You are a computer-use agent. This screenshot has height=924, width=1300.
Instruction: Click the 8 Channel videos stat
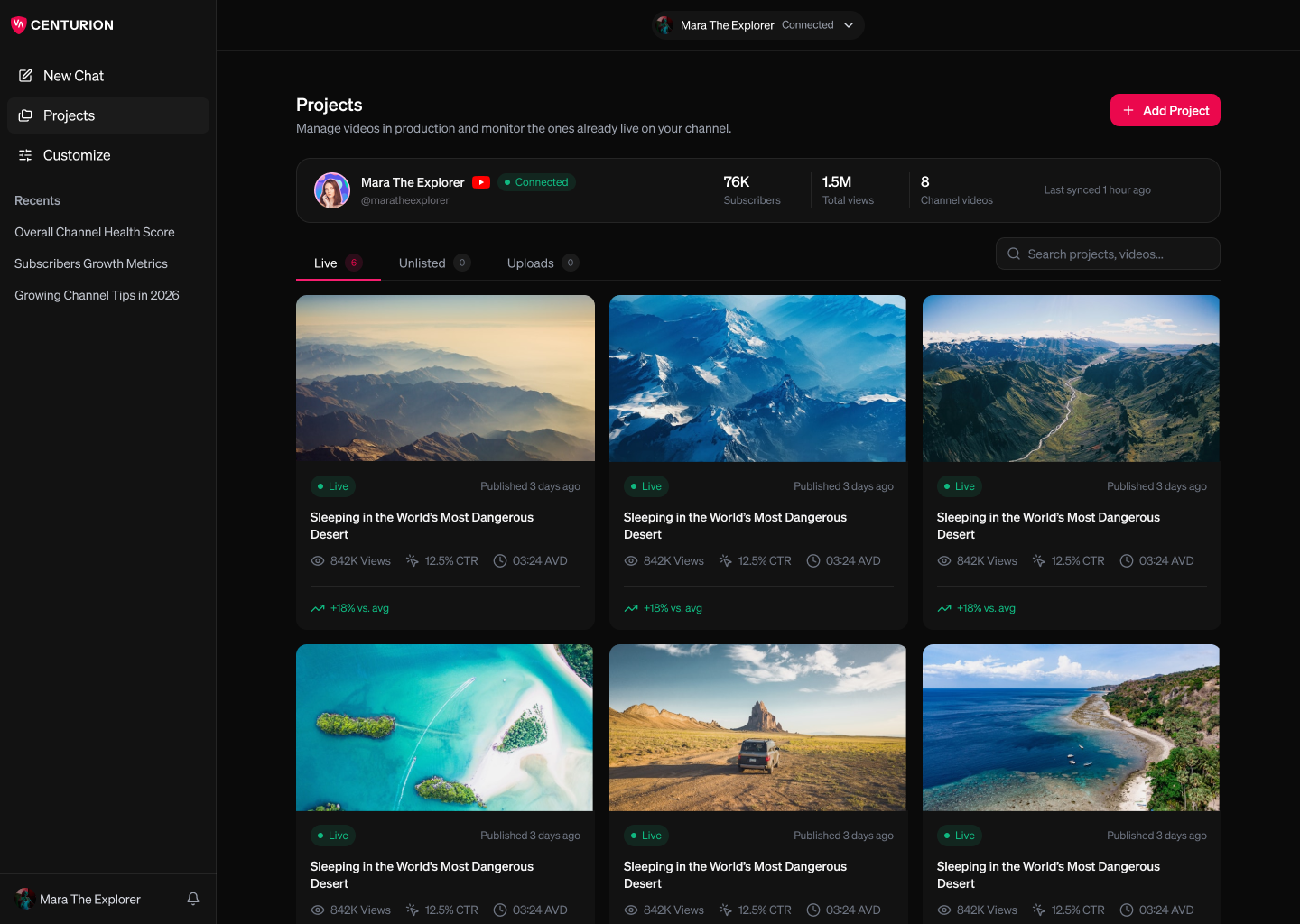point(957,190)
